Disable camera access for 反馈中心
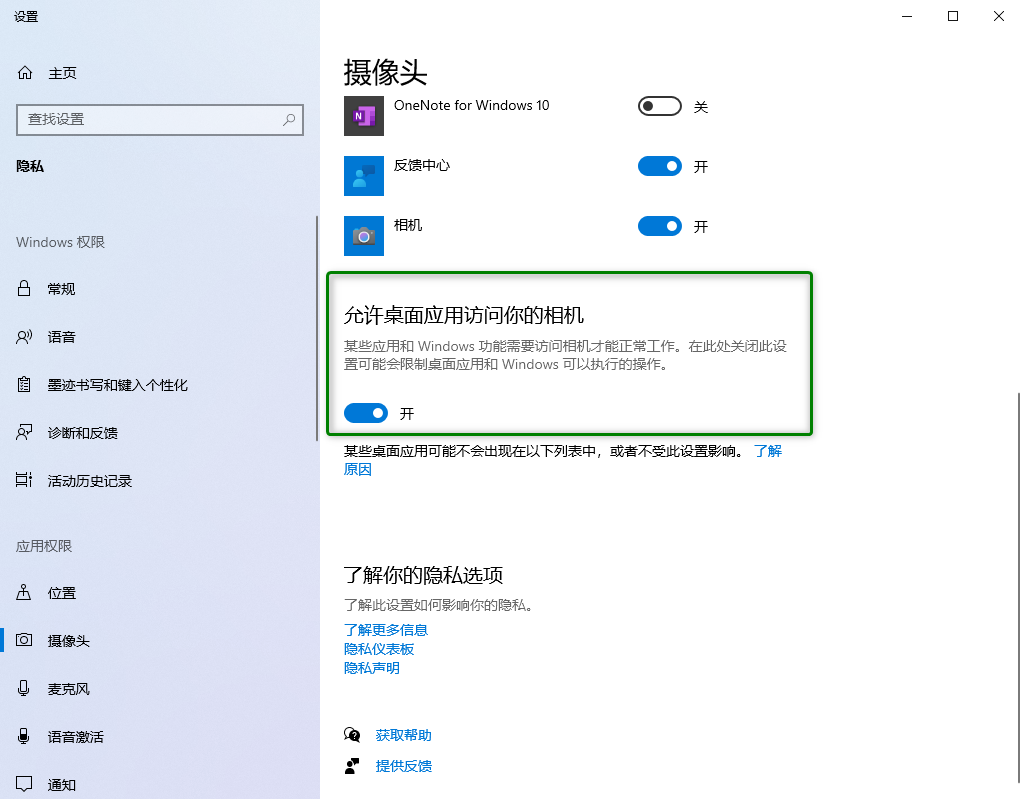1022x799 pixels. pos(660,166)
